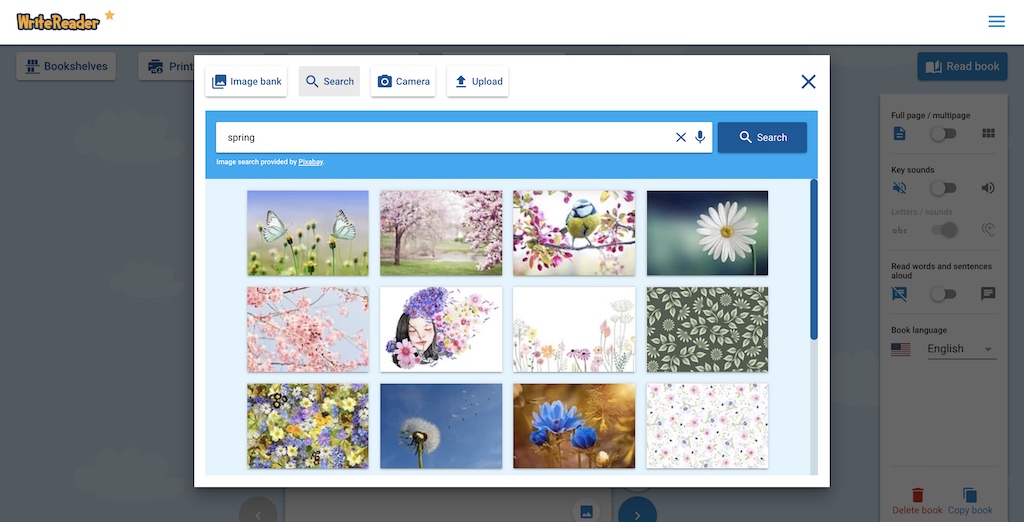Select the pink floral pattern image
Screen dimensions: 1024x522
coord(707,426)
